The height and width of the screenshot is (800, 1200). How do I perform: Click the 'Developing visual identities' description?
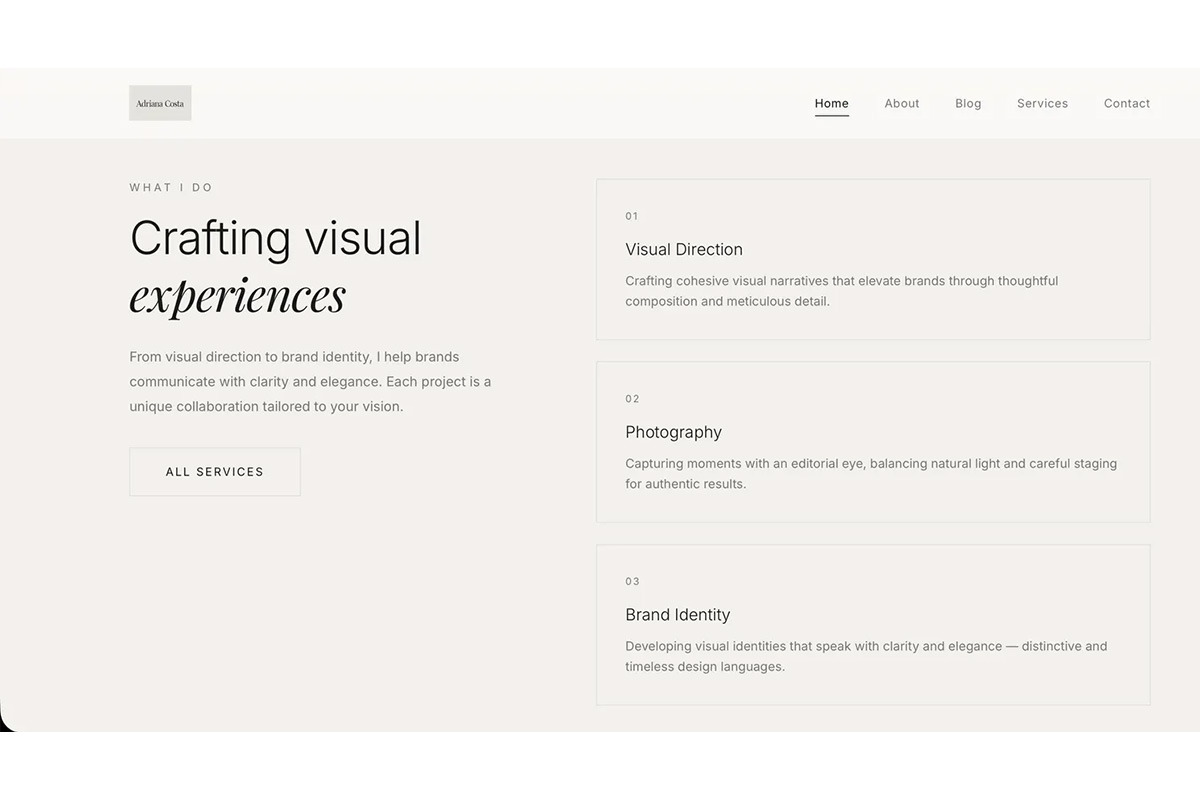[x=866, y=656]
